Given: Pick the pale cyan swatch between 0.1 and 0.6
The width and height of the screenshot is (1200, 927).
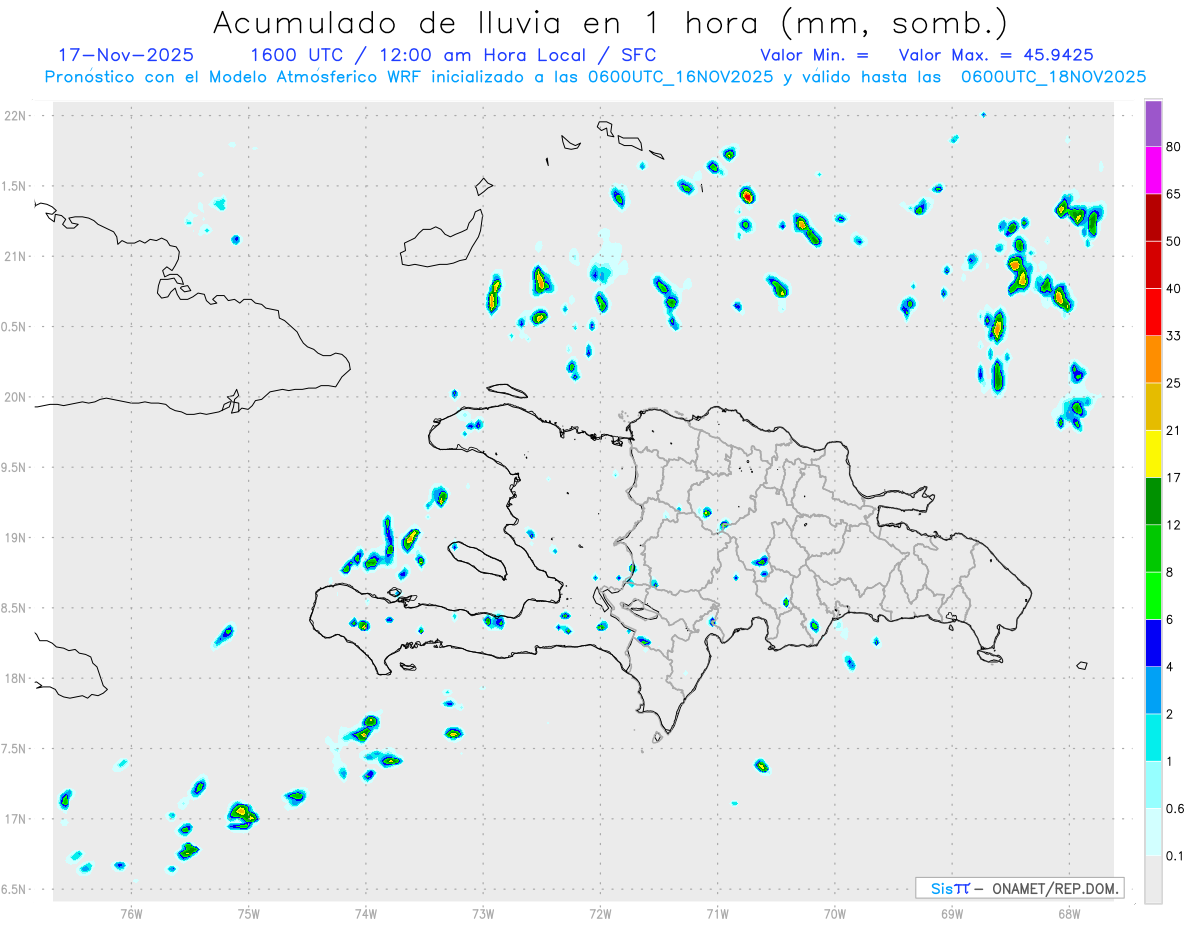Looking at the screenshot, I should pos(1153,832).
